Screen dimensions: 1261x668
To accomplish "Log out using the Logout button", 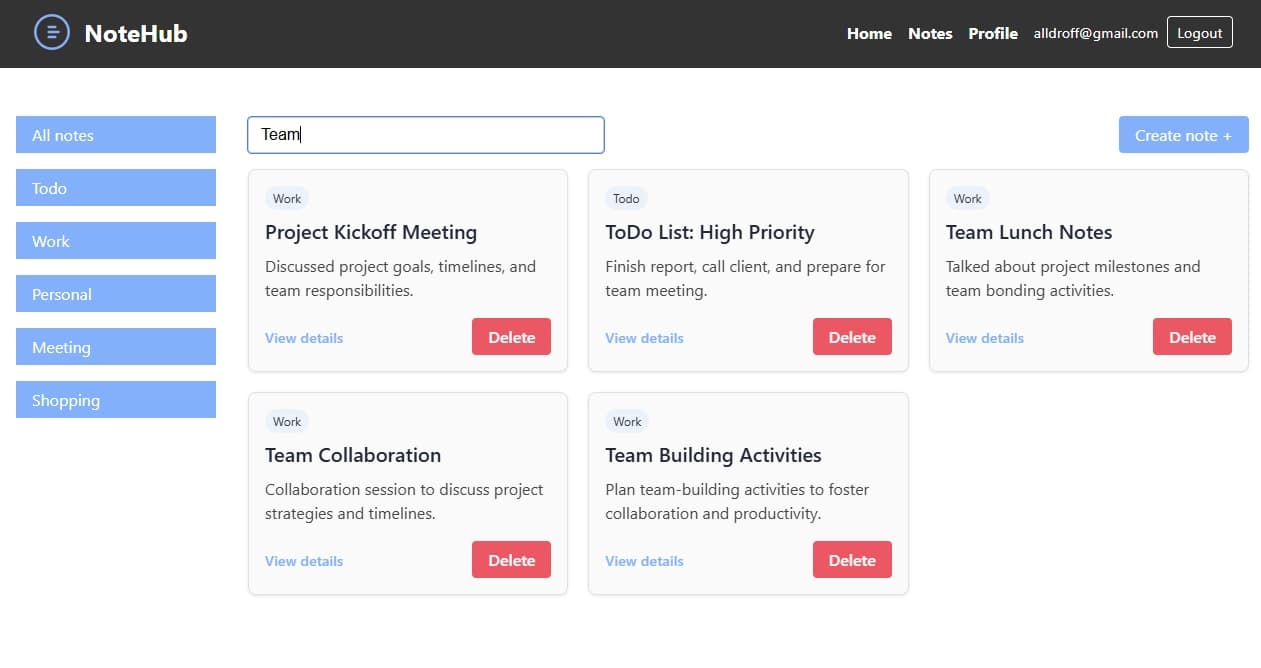I will (1200, 32).
